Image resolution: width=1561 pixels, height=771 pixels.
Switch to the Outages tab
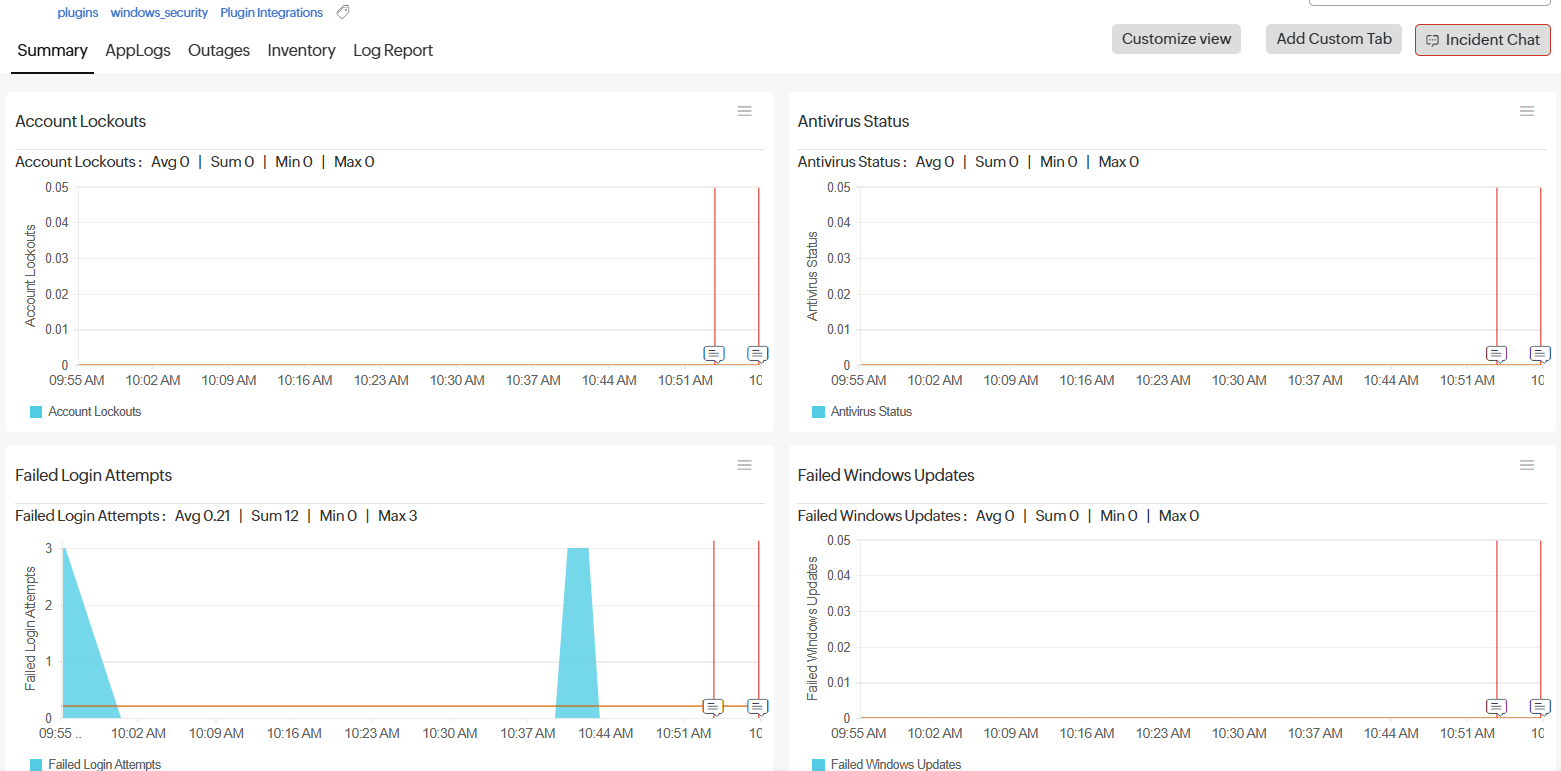219,50
